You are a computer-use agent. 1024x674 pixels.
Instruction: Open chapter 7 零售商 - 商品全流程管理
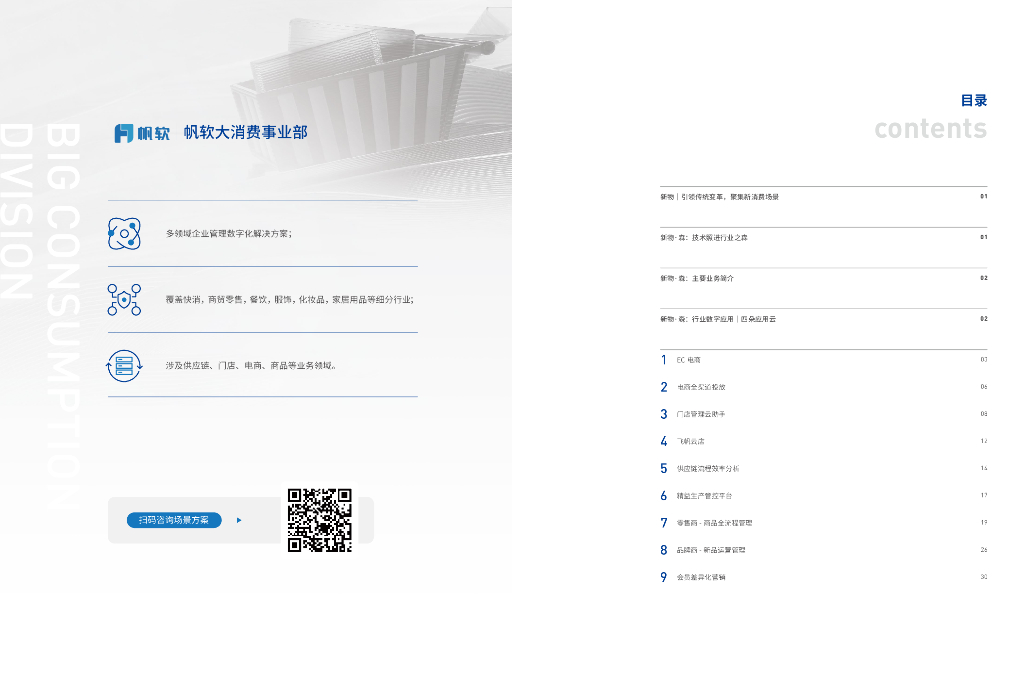[x=824, y=523]
